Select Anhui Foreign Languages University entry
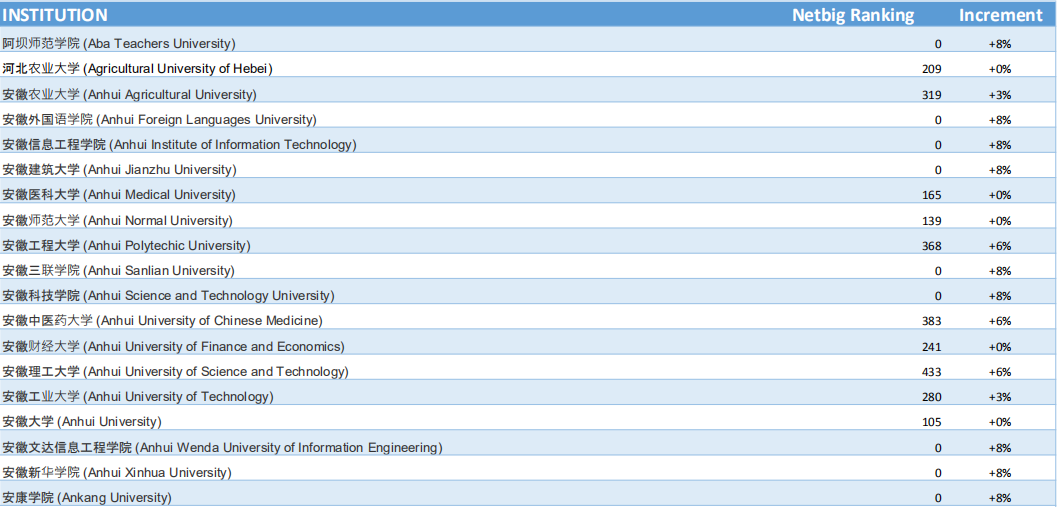The width and height of the screenshot is (1058, 507). (159, 119)
